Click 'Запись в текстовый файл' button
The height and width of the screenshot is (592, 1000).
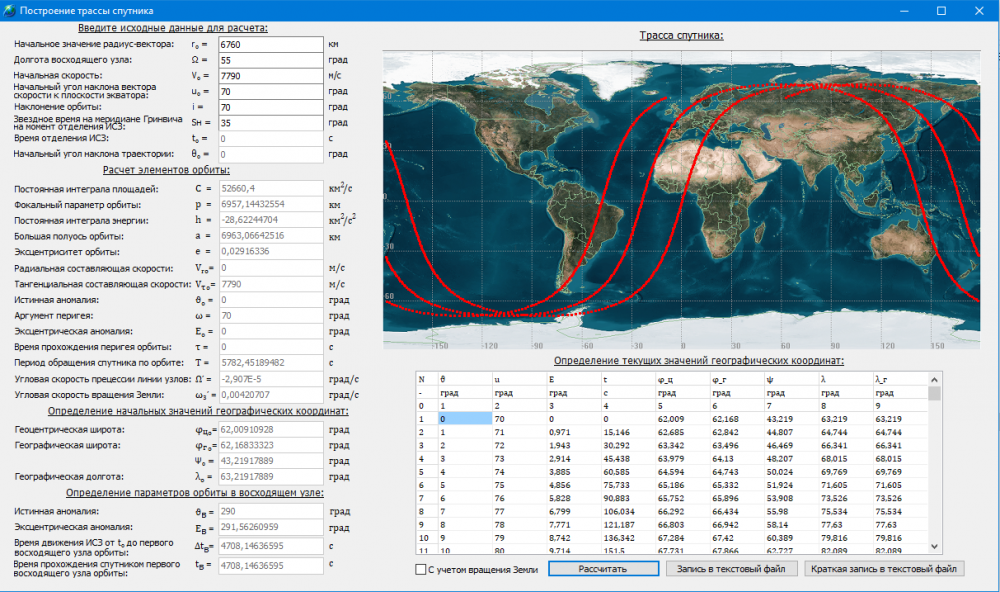(729, 569)
